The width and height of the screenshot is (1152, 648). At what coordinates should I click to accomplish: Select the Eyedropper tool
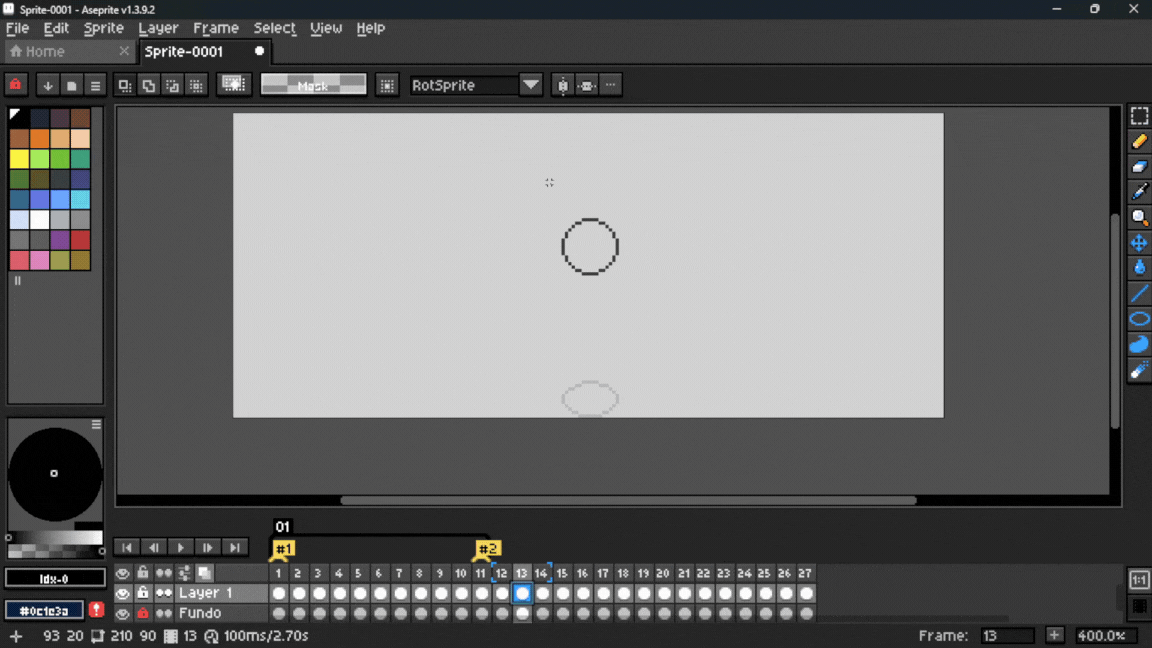point(1139,192)
